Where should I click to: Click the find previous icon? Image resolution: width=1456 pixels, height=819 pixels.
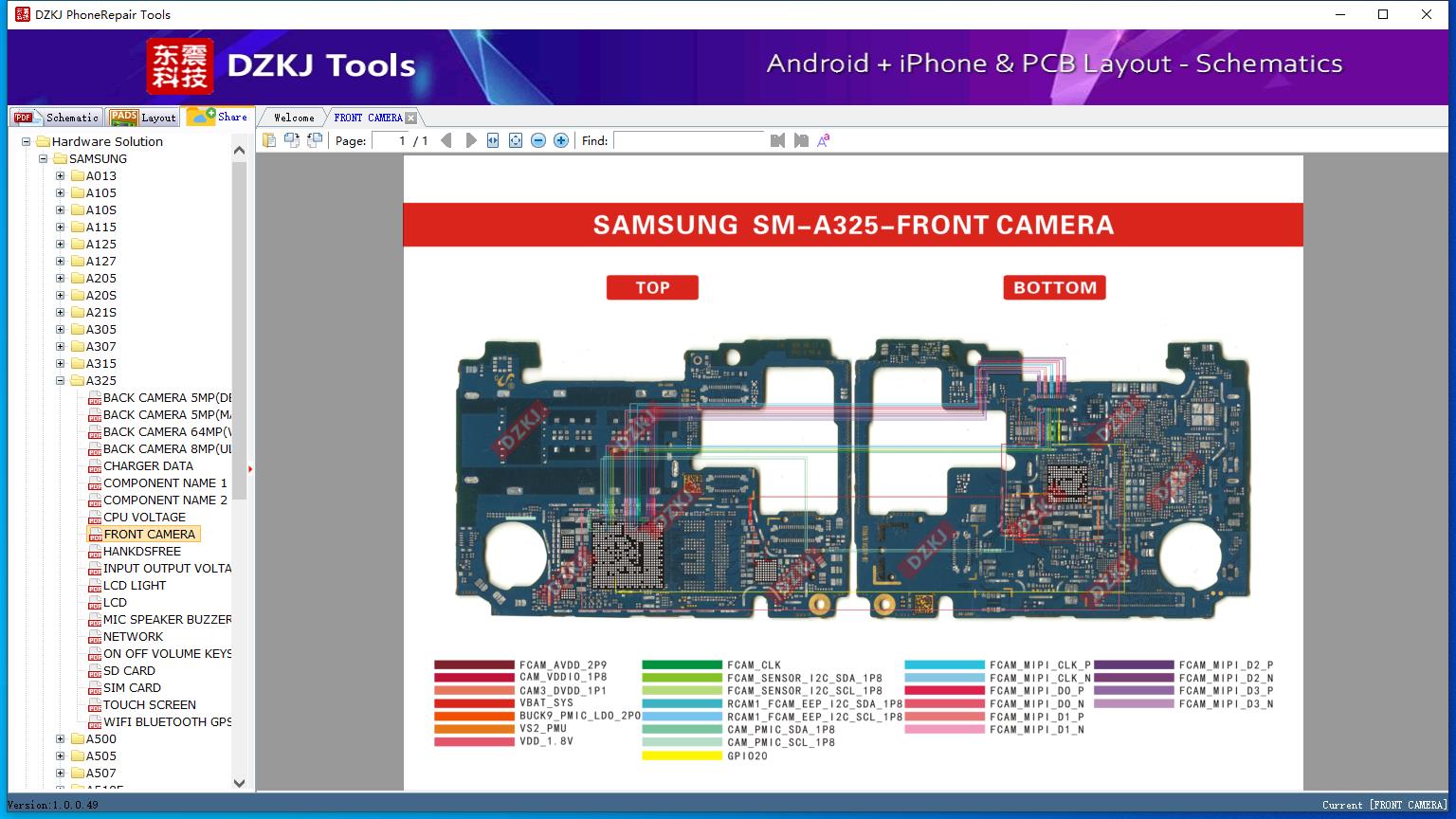[777, 140]
